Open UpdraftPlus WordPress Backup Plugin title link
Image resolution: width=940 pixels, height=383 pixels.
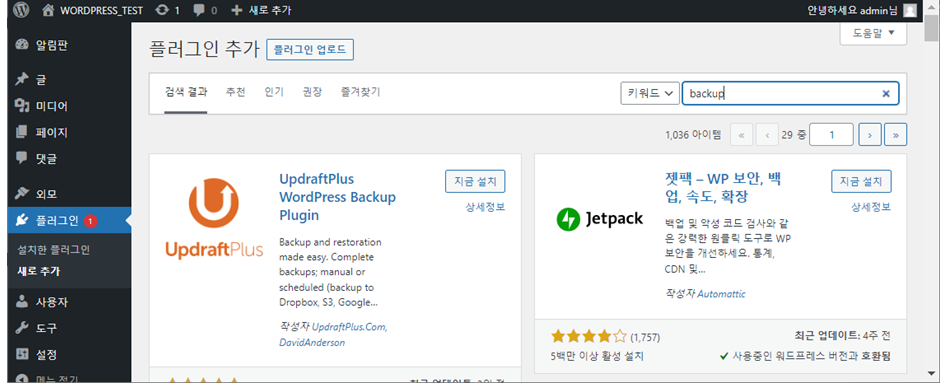[x=338, y=197]
